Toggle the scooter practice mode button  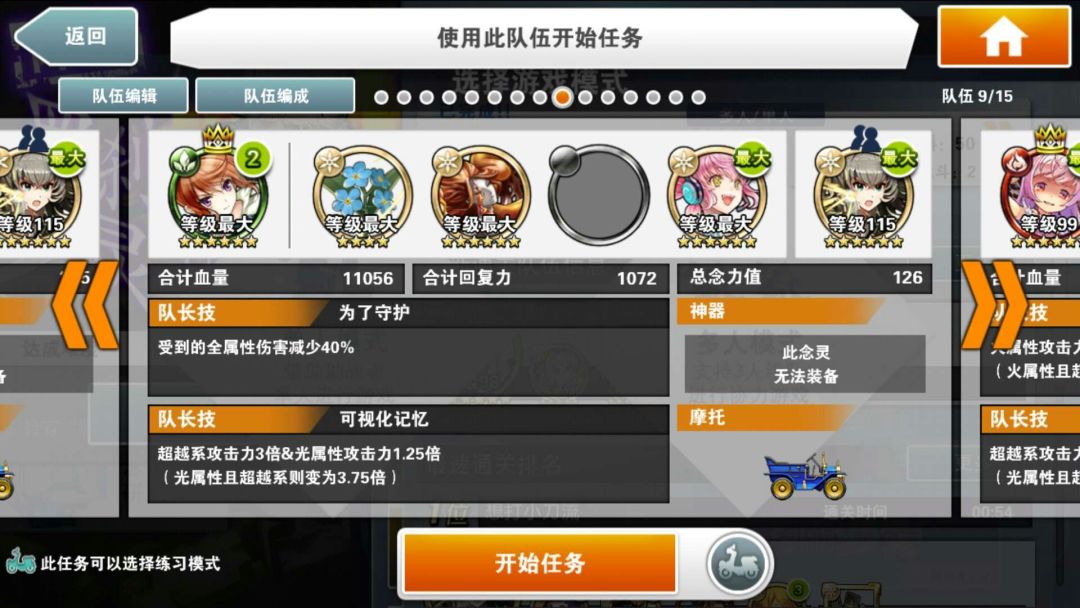point(737,564)
